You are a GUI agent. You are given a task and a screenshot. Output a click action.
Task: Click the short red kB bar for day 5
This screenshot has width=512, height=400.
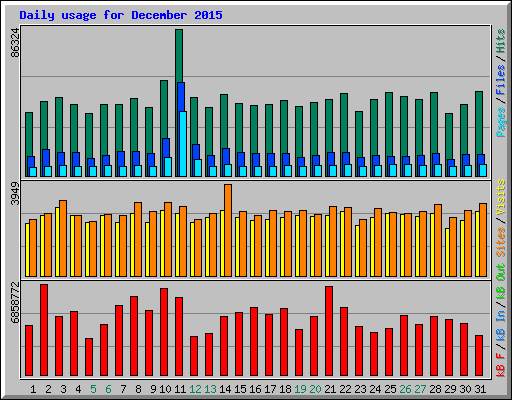click(x=89, y=357)
